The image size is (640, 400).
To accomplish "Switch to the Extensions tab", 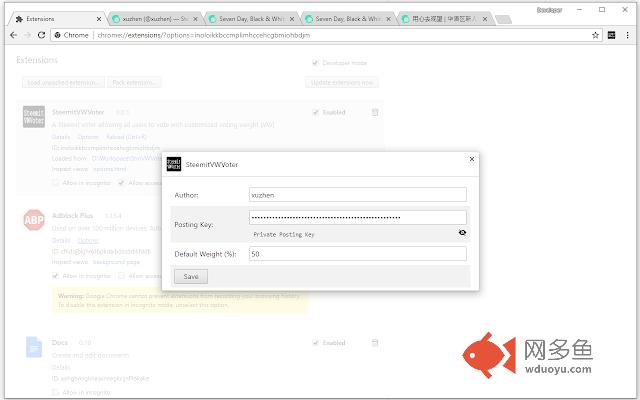I will [57, 19].
